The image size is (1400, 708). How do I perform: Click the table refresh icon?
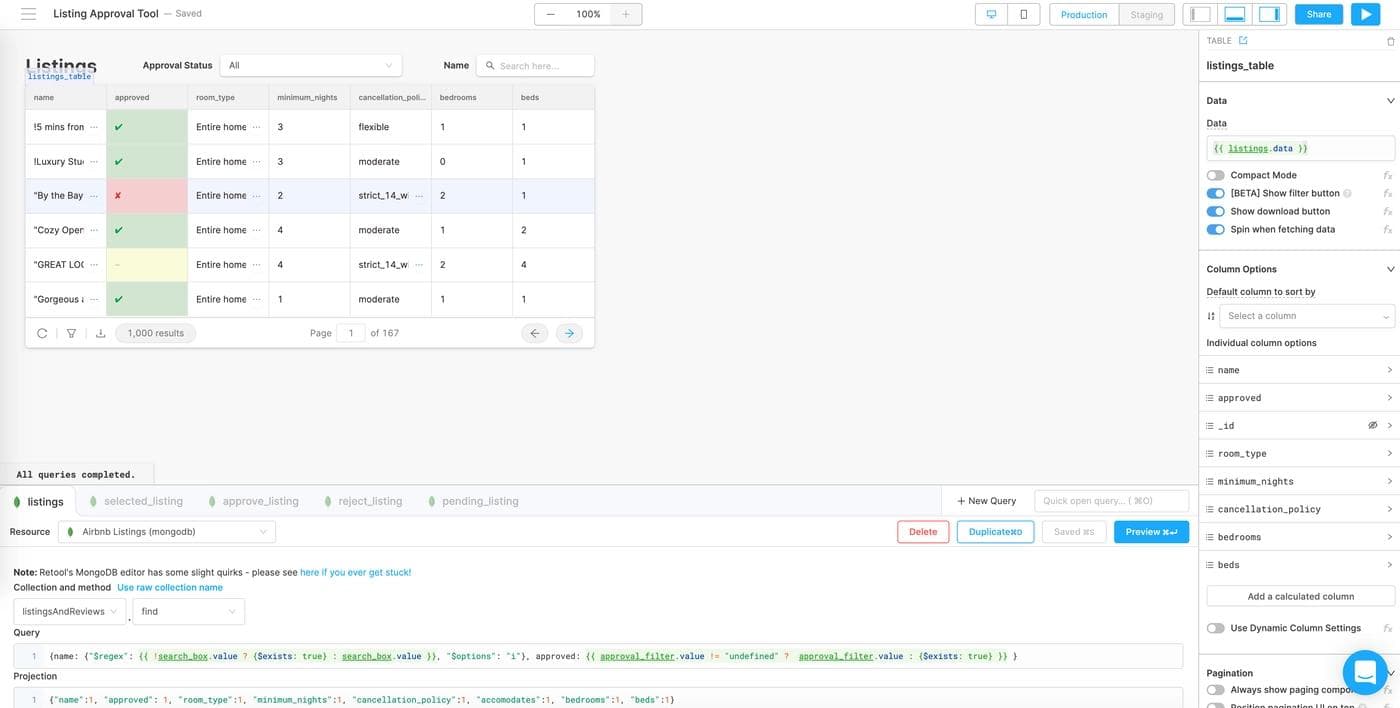tap(42, 333)
